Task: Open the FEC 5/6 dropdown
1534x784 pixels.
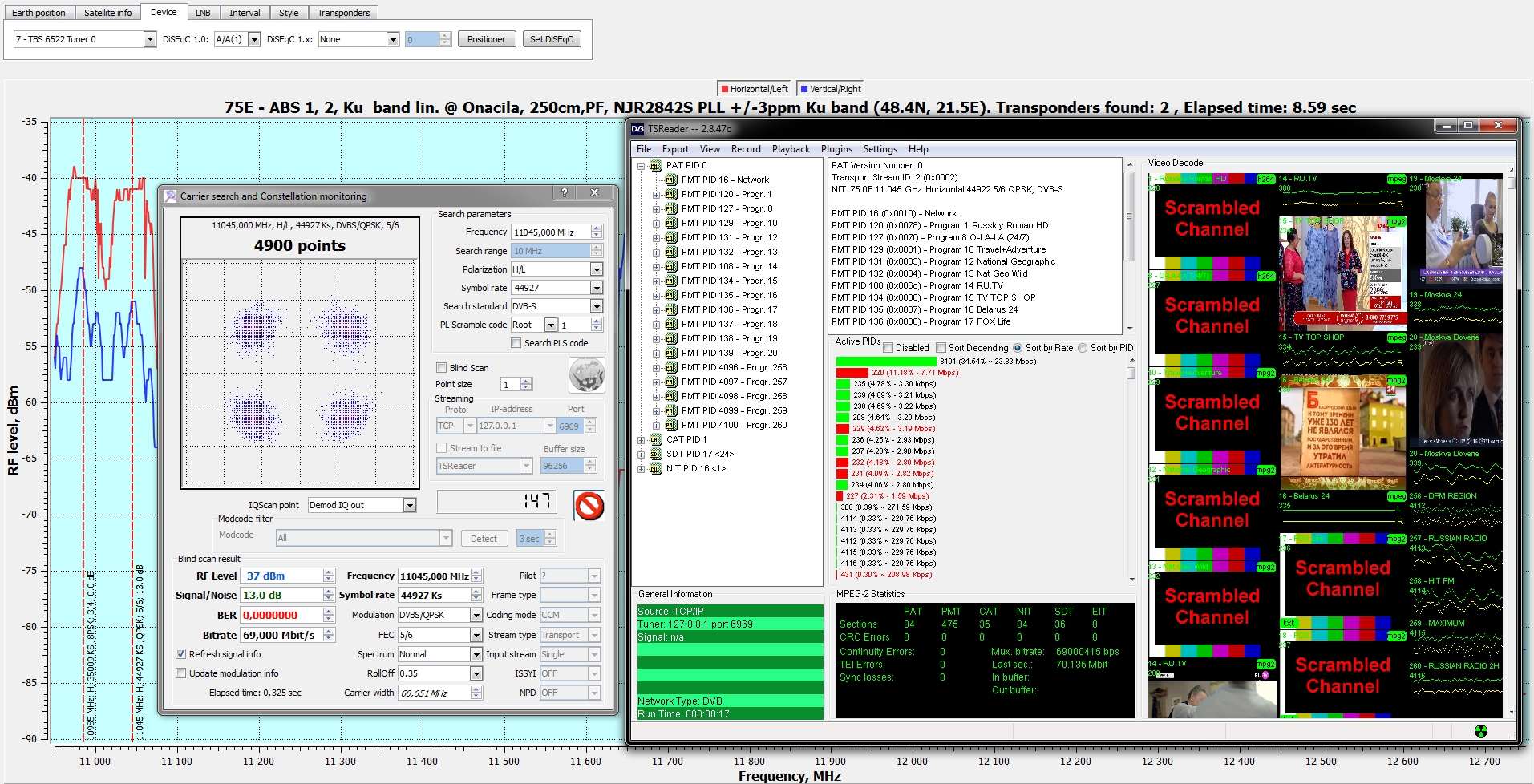Action: point(476,635)
